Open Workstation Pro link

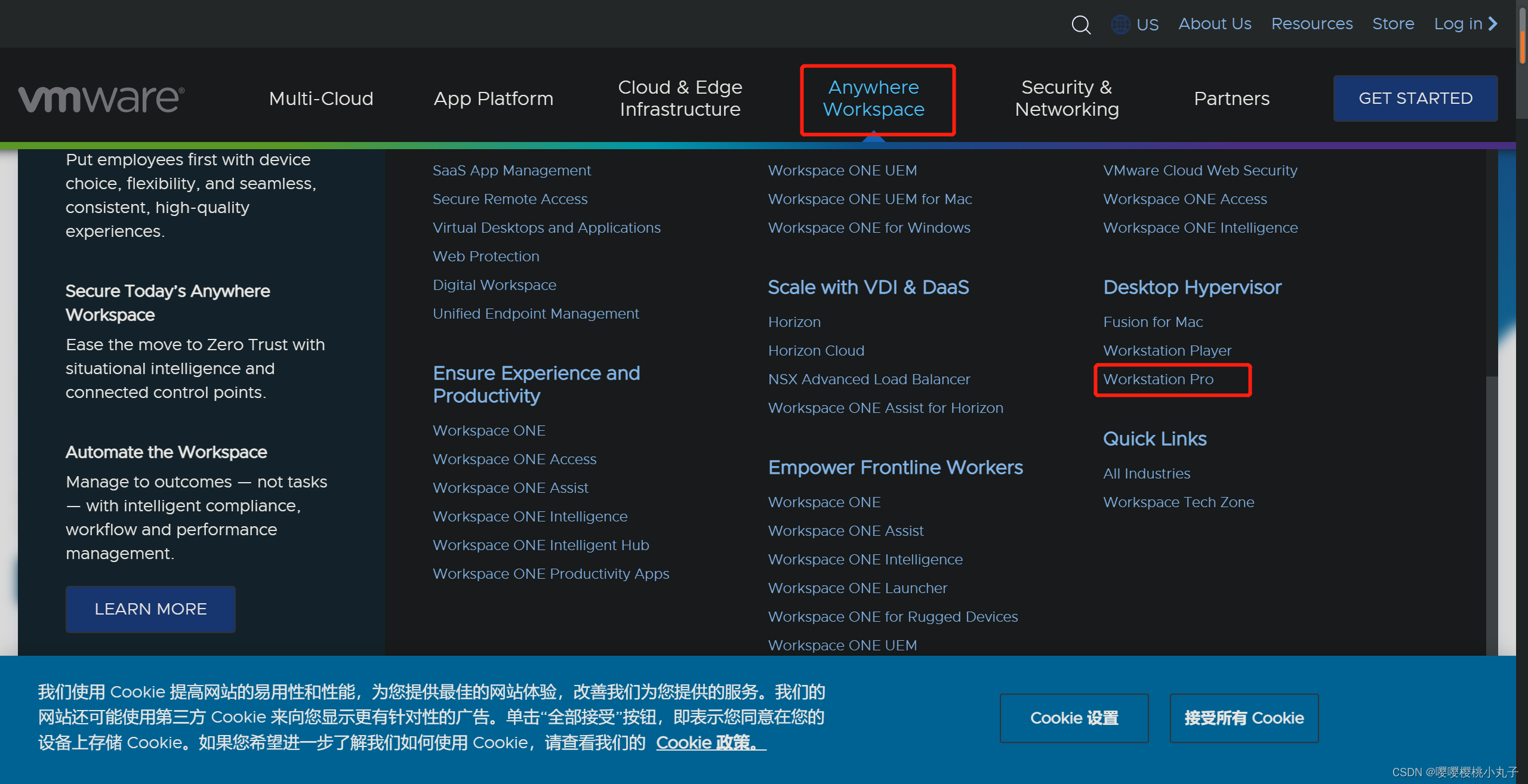coord(1159,379)
